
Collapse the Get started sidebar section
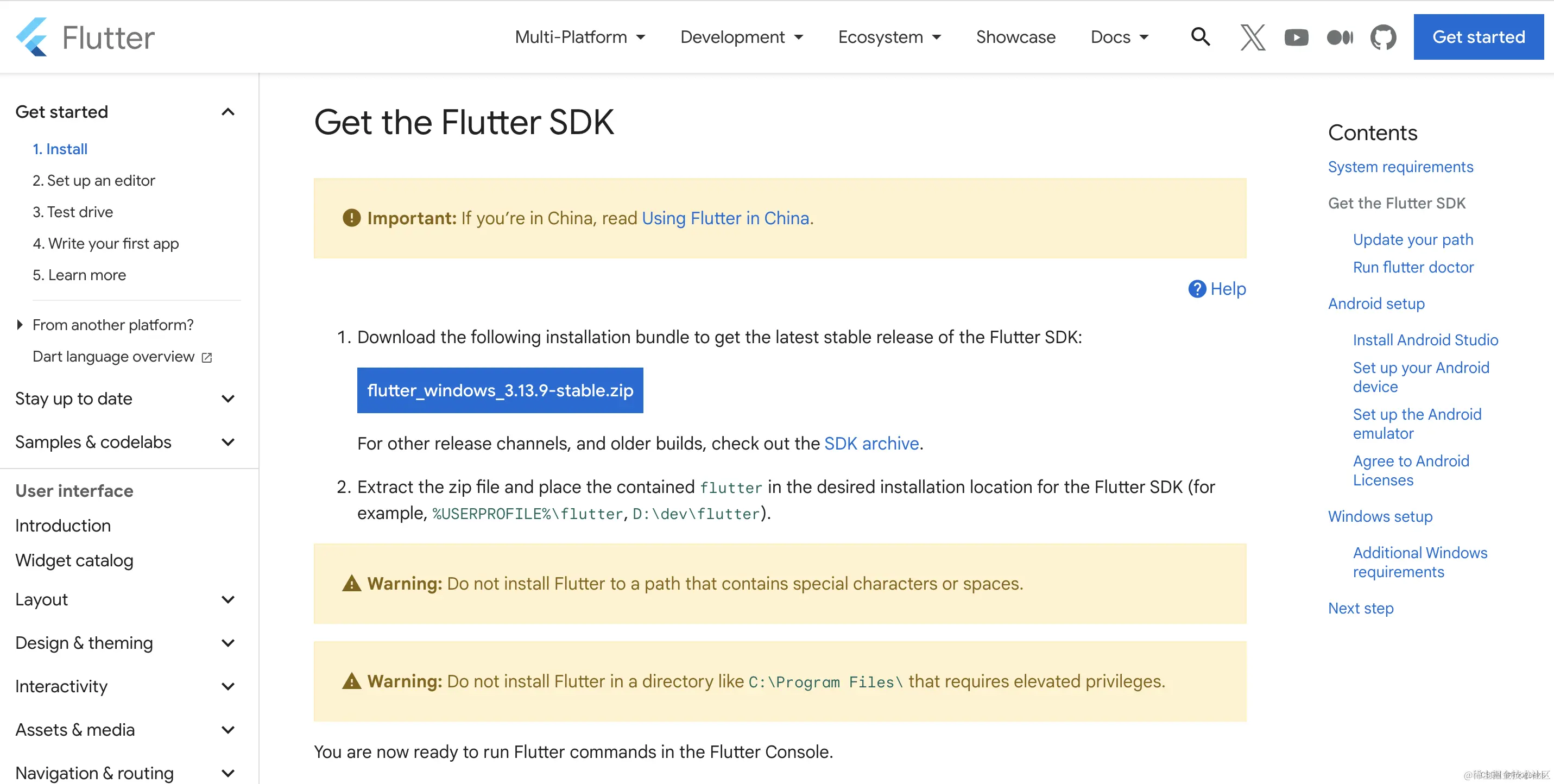(228, 112)
